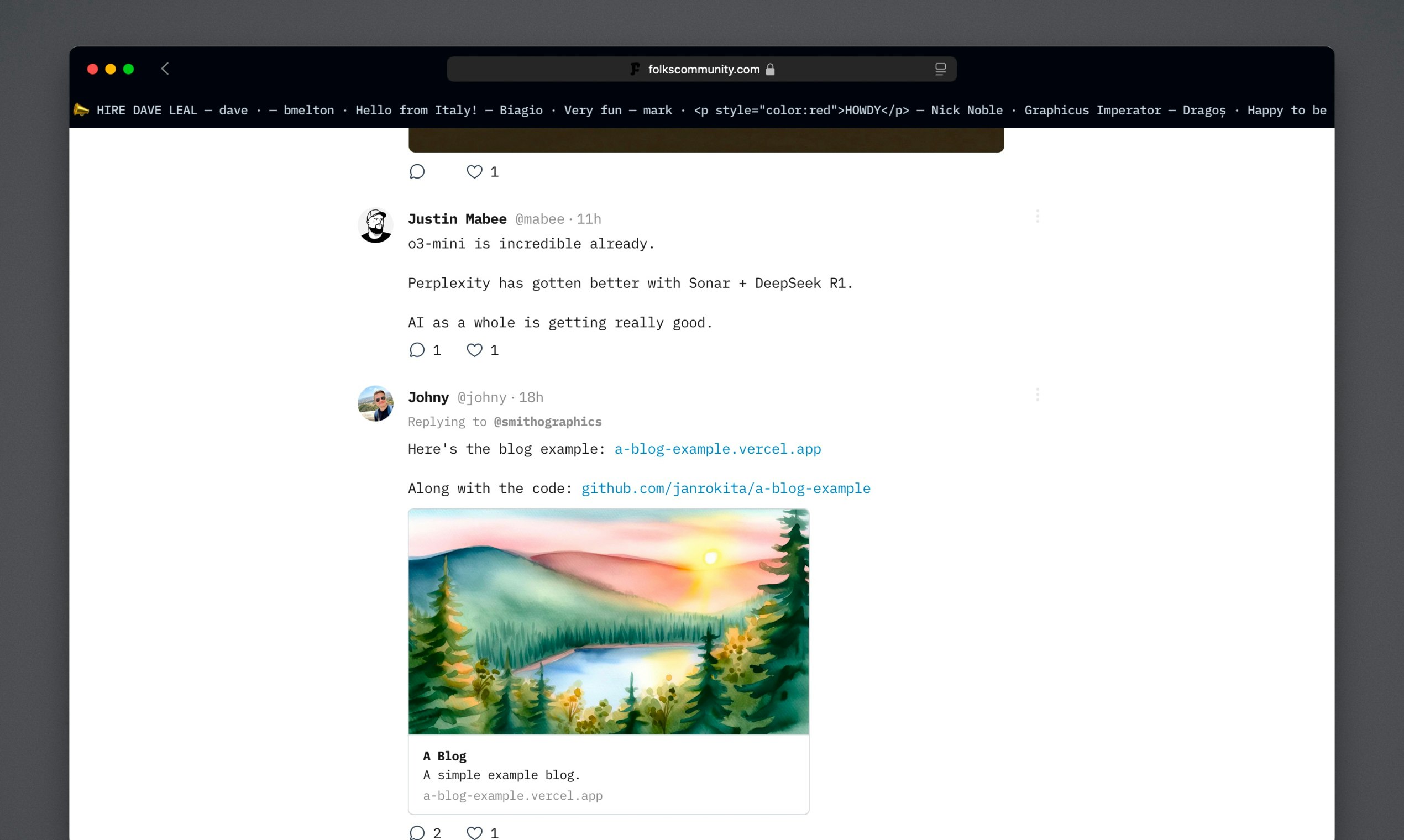Image resolution: width=1404 pixels, height=840 pixels.
Task: Open the watercolor landscape preview image
Action: [x=609, y=622]
